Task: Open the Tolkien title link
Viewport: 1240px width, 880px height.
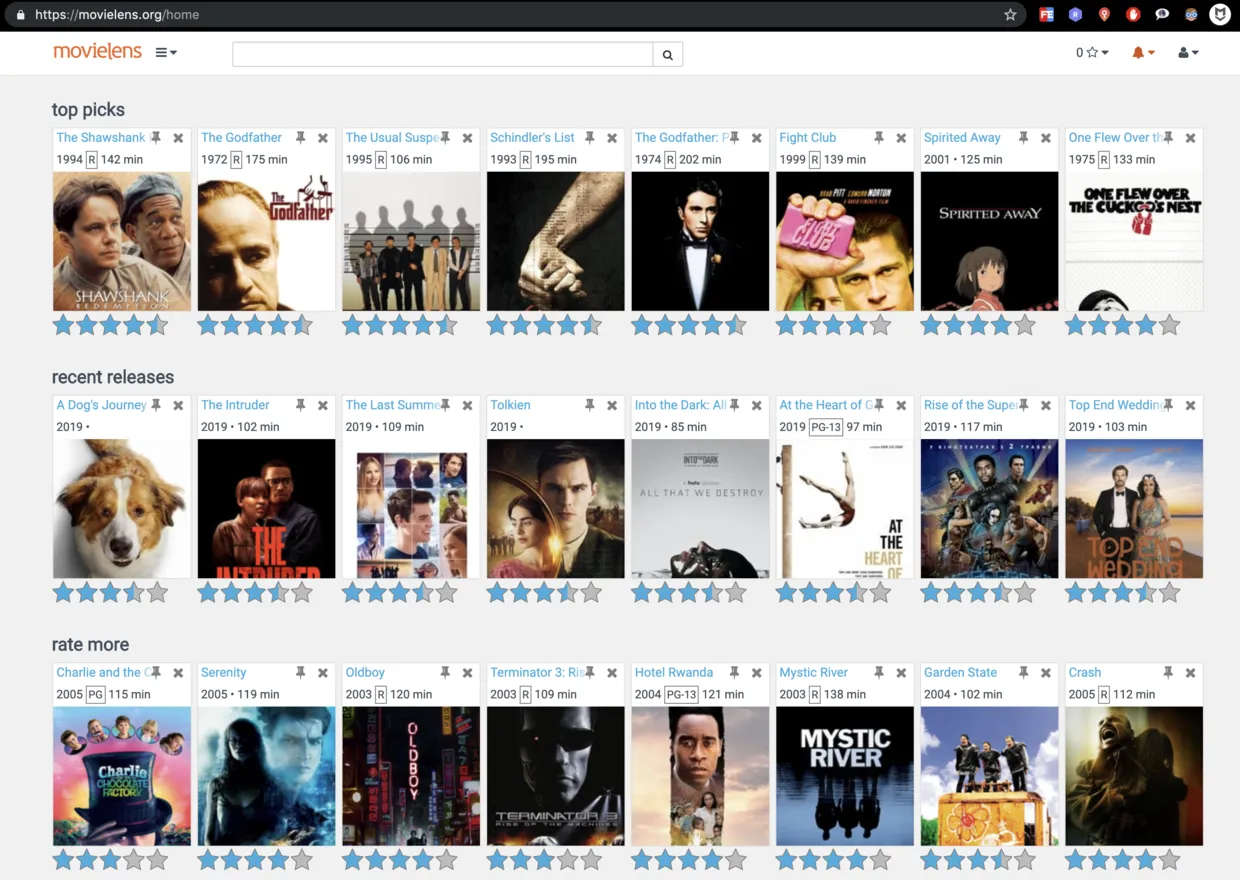Action: coord(510,405)
